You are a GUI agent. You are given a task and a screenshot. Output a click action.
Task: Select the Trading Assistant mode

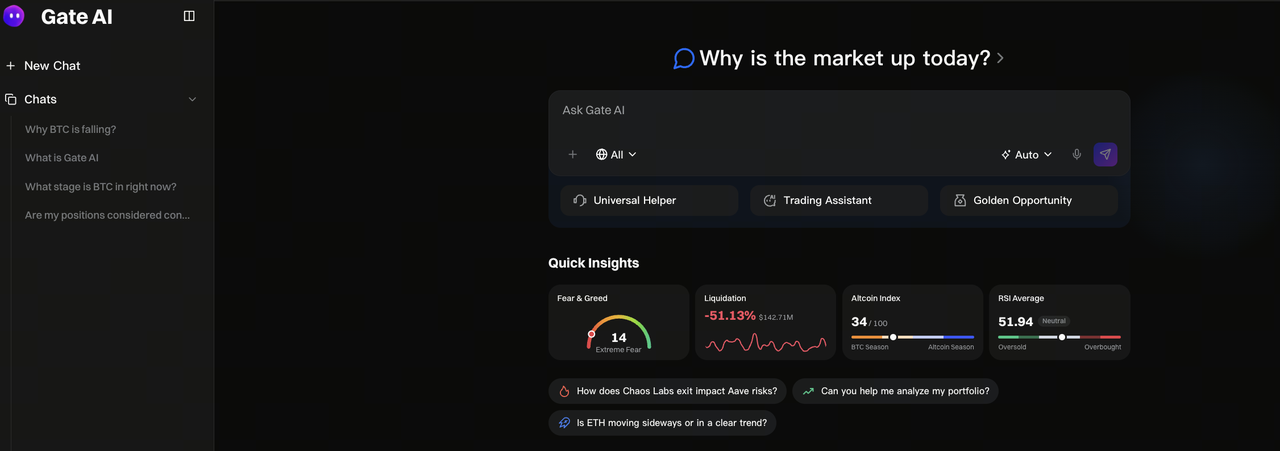coord(838,201)
